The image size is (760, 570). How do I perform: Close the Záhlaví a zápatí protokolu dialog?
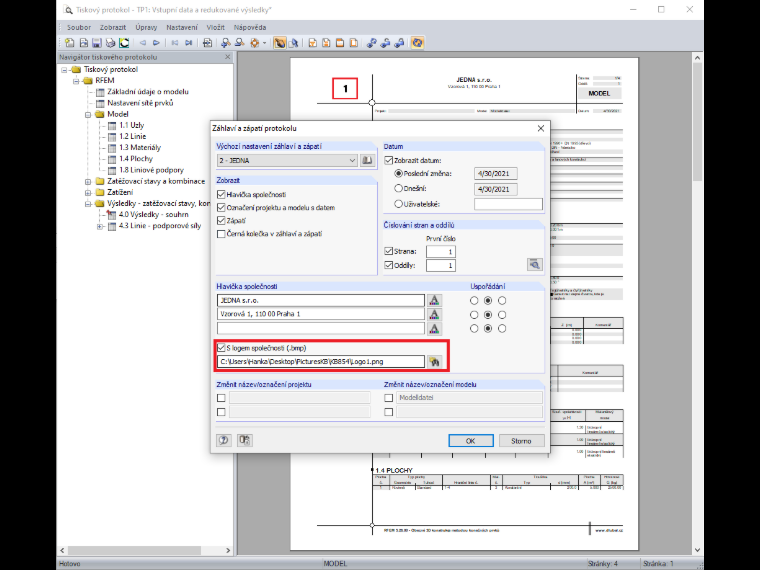[541, 128]
